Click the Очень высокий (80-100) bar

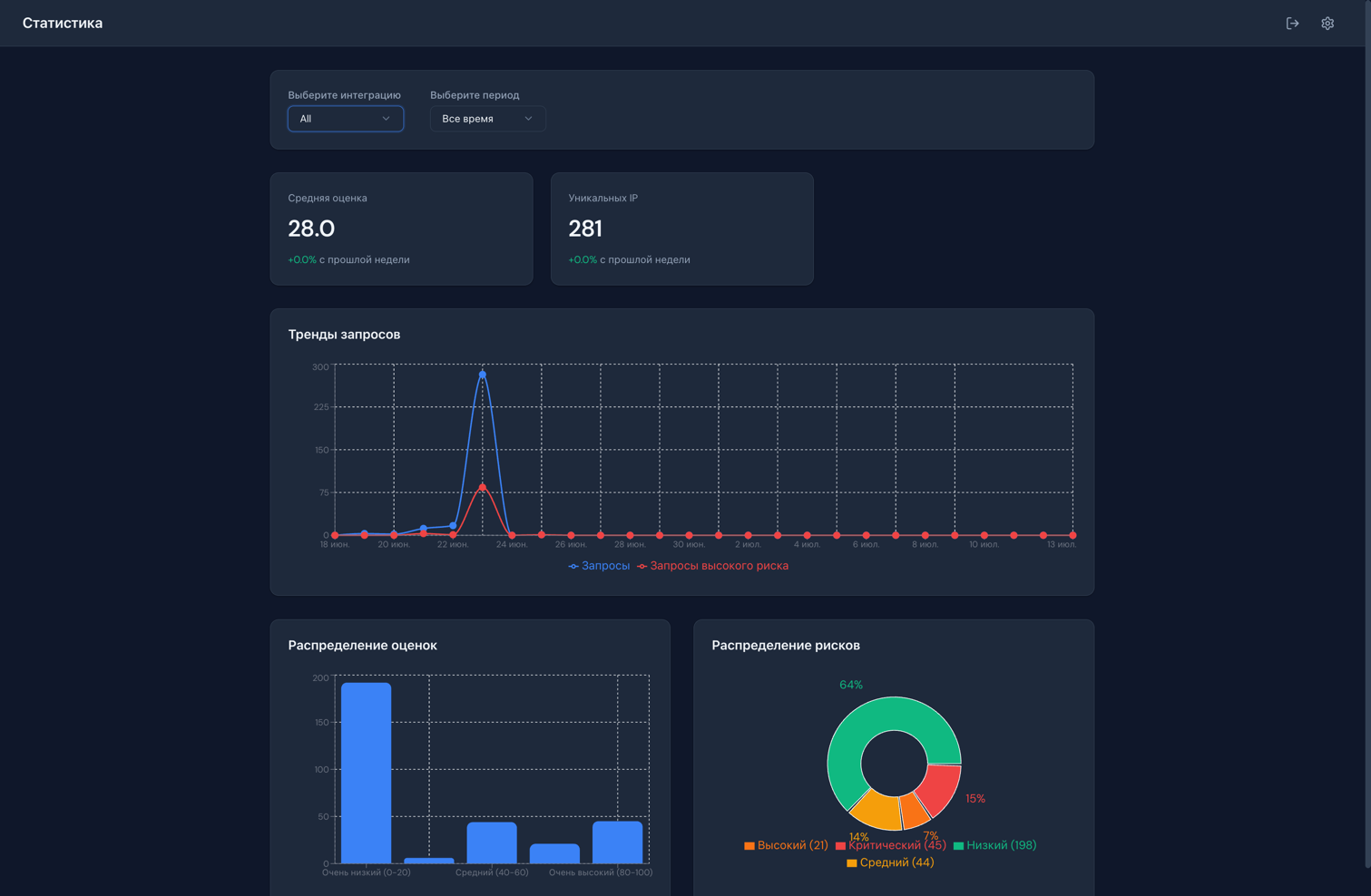618,842
